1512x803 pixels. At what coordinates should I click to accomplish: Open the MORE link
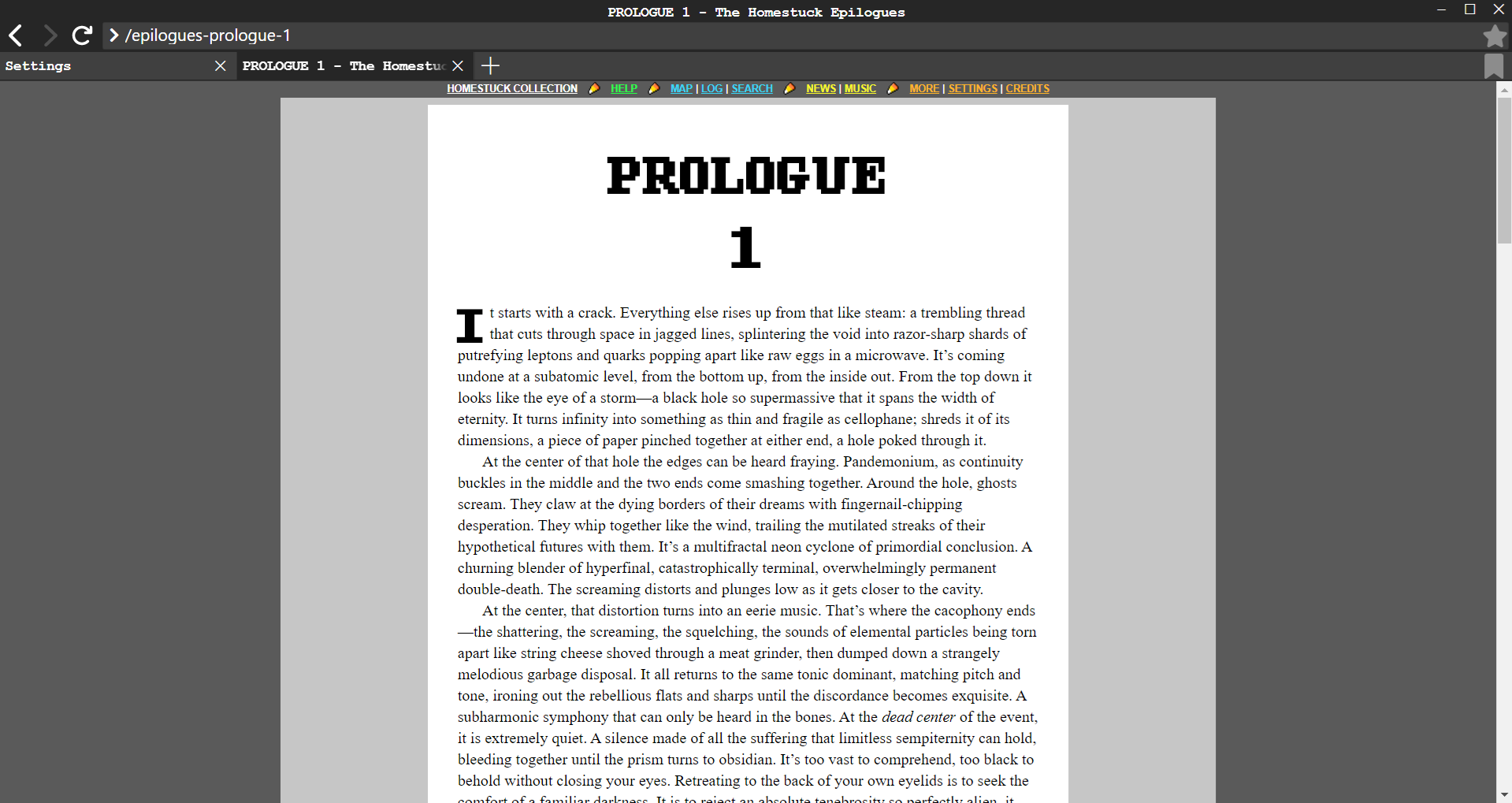(x=924, y=89)
